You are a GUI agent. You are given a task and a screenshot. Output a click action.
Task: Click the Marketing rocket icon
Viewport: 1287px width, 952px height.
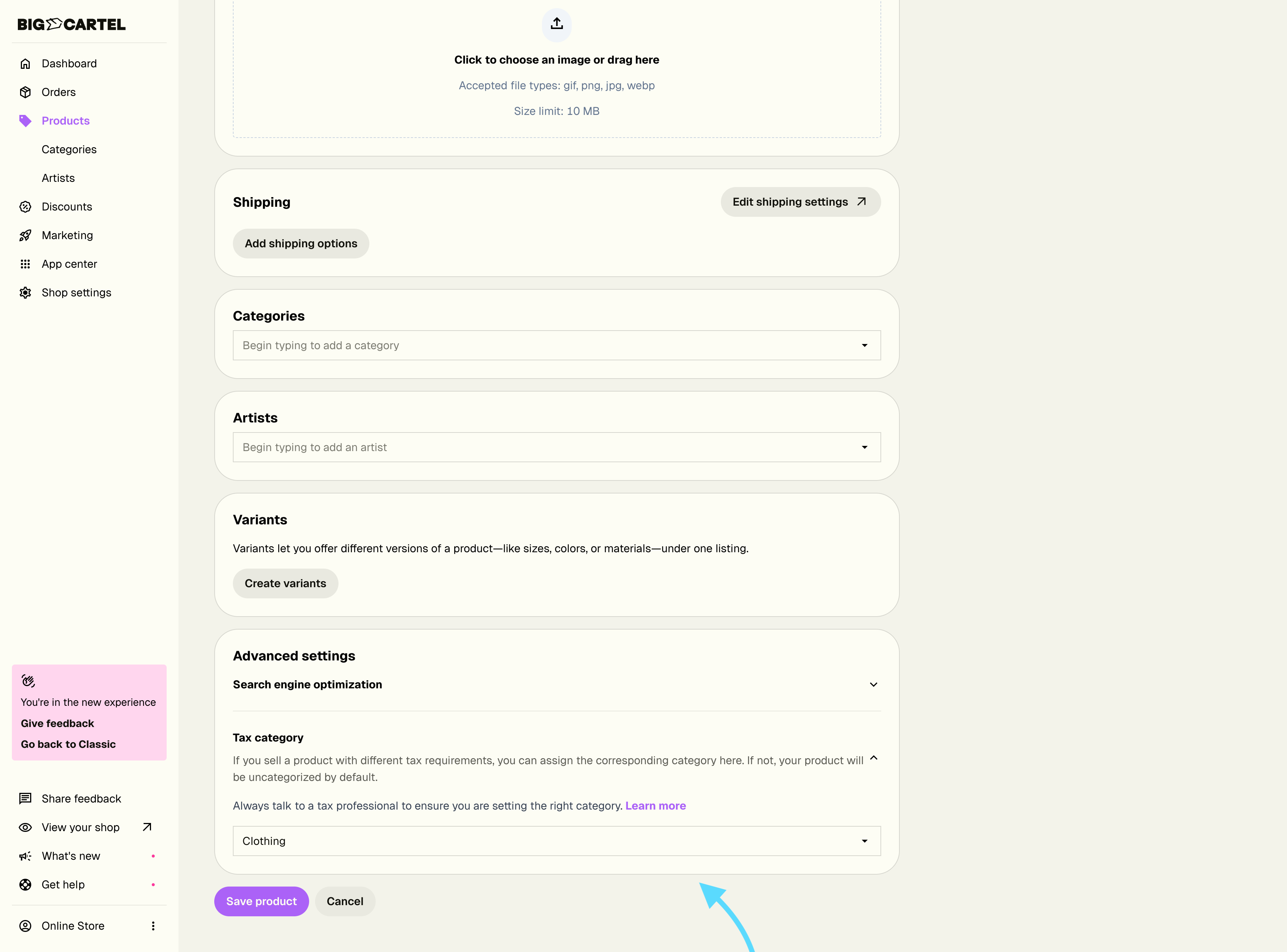25,235
